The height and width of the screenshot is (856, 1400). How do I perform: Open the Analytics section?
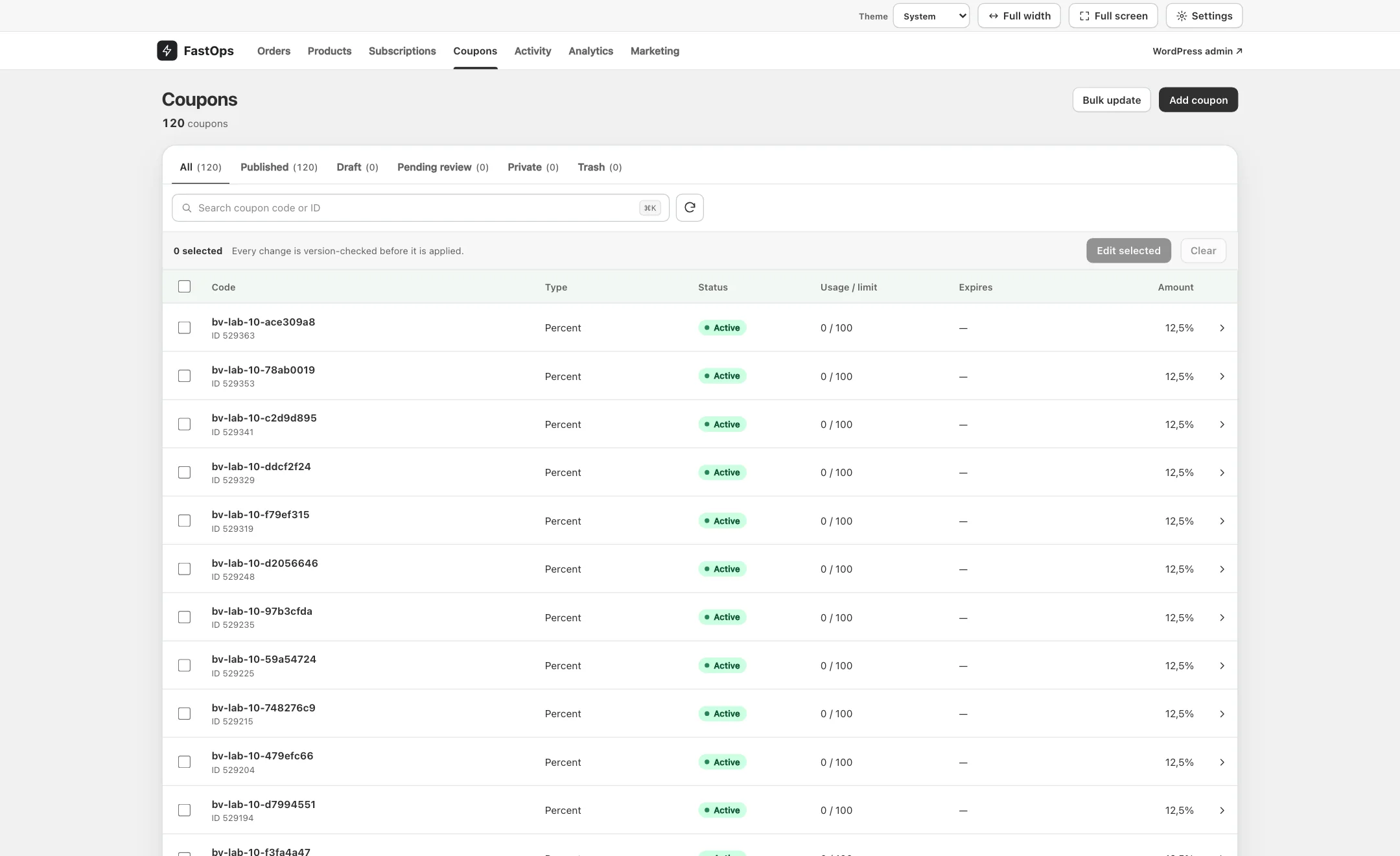pyautogui.click(x=590, y=51)
